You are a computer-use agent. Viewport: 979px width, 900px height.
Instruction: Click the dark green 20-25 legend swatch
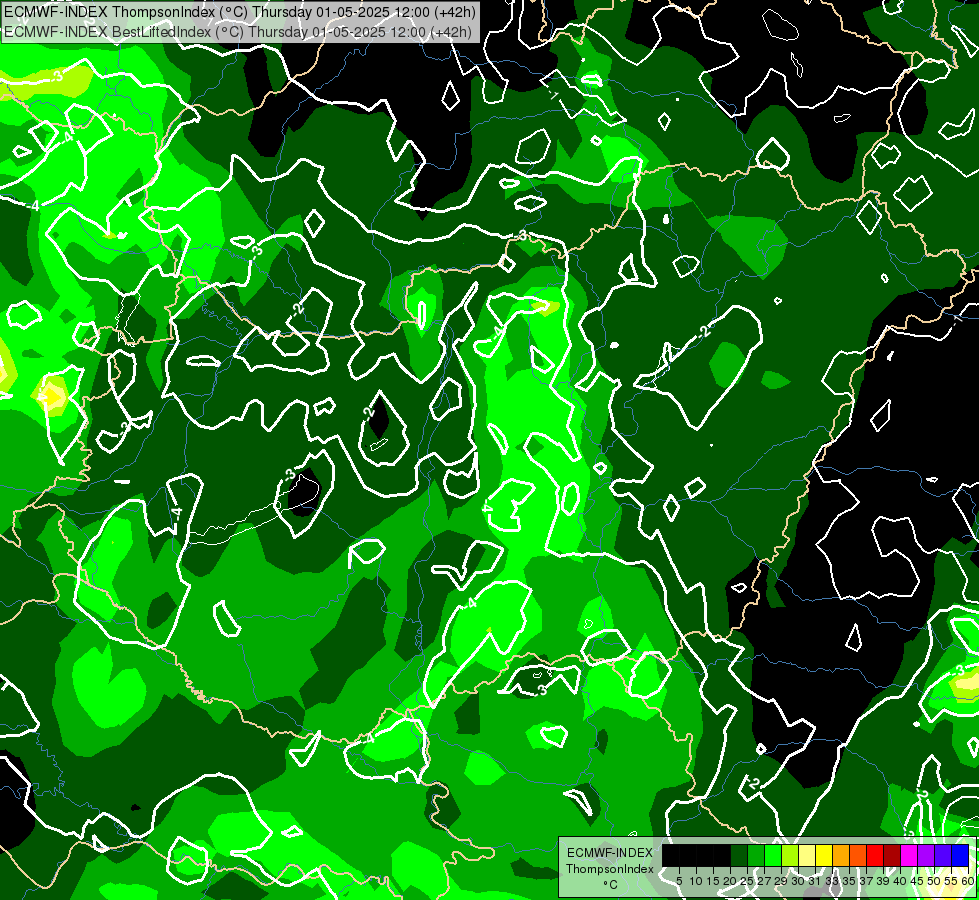[x=739, y=855]
